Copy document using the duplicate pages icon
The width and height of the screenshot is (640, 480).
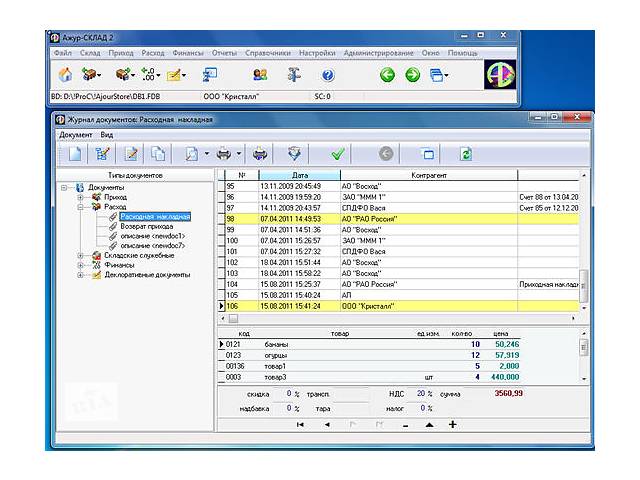(x=158, y=154)
